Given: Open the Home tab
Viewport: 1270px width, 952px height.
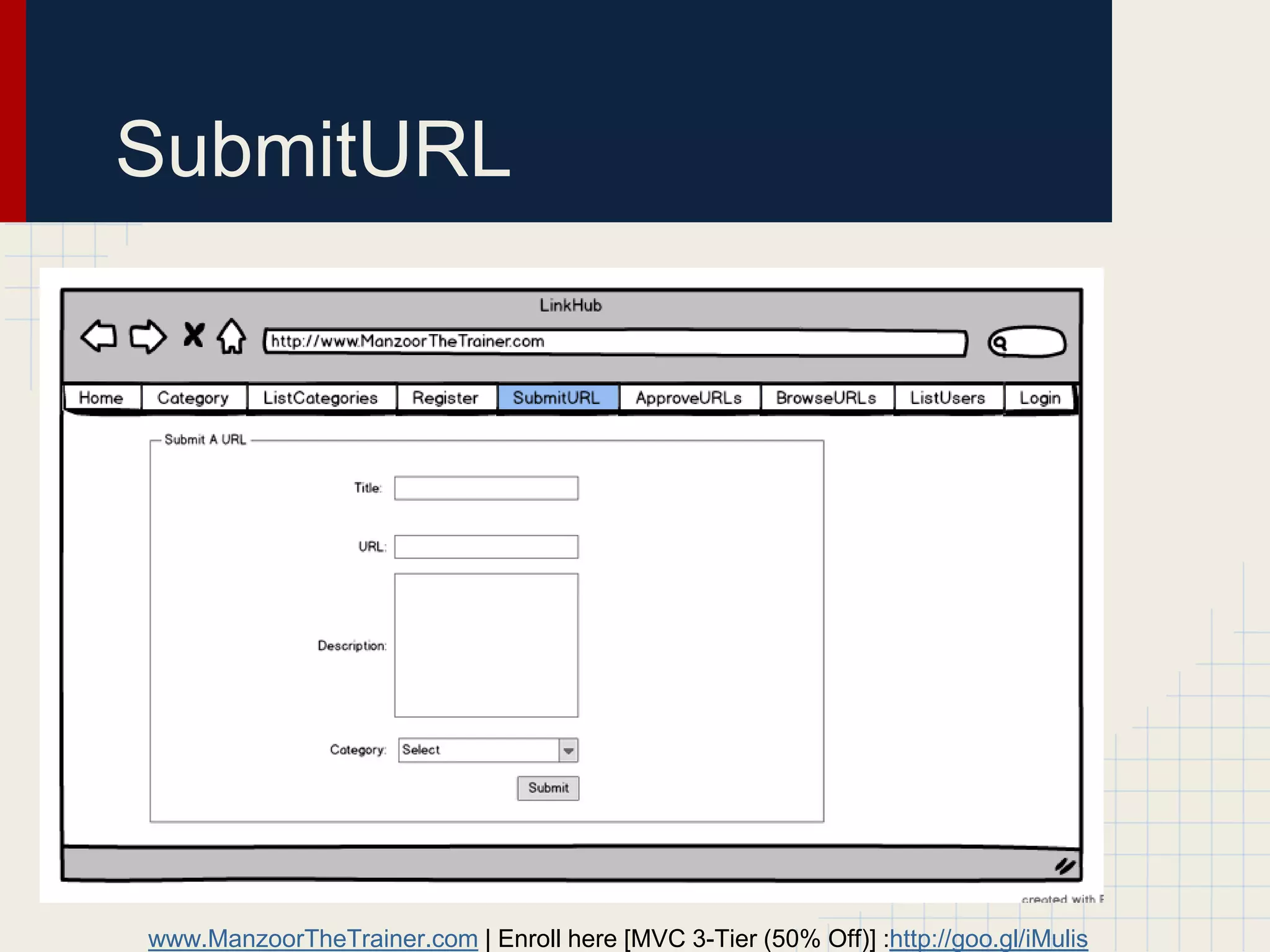Looking at the screenshot, I should 102,398.
